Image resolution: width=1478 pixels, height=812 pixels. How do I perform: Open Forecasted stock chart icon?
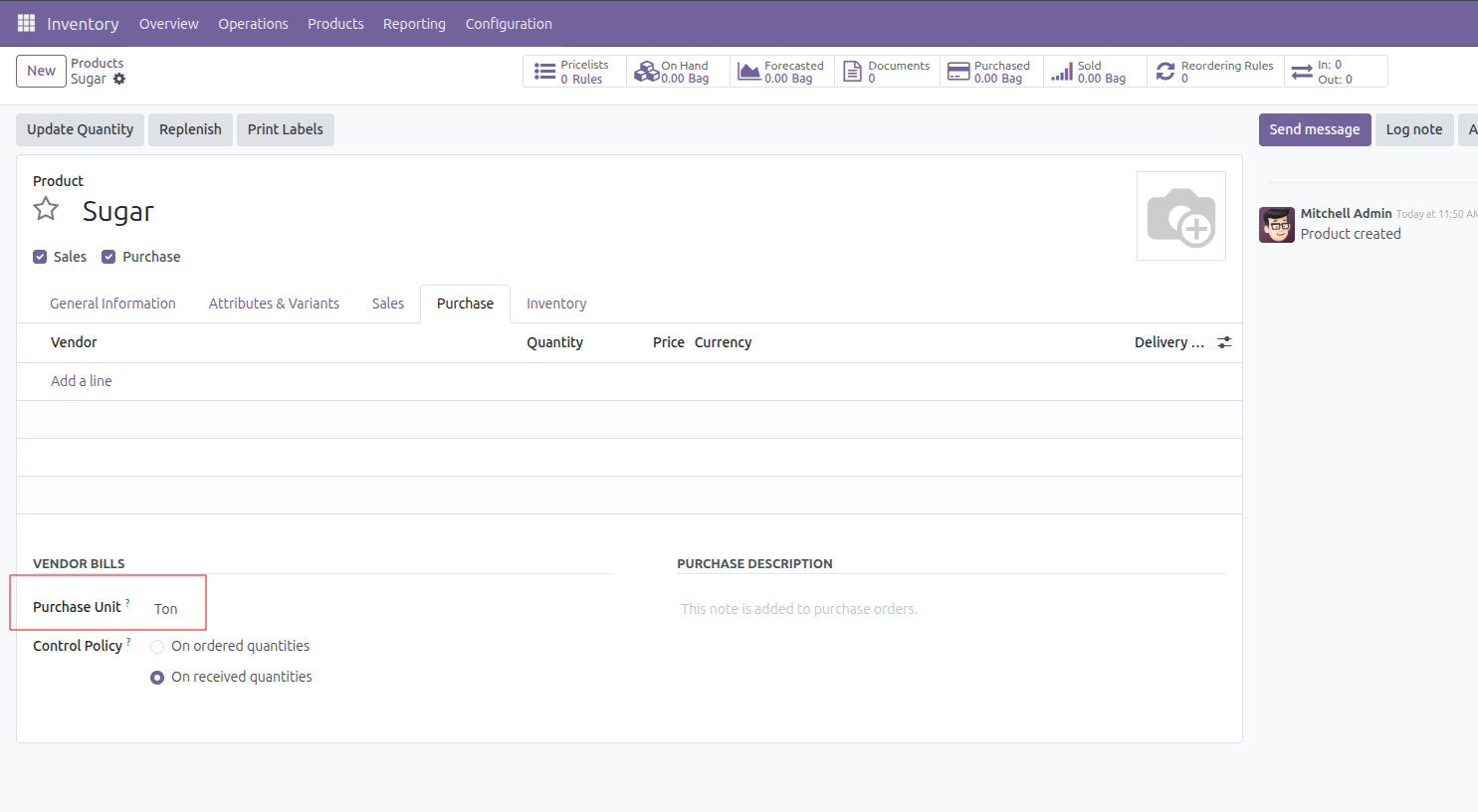pyautogui.click(x=748, y=72)
